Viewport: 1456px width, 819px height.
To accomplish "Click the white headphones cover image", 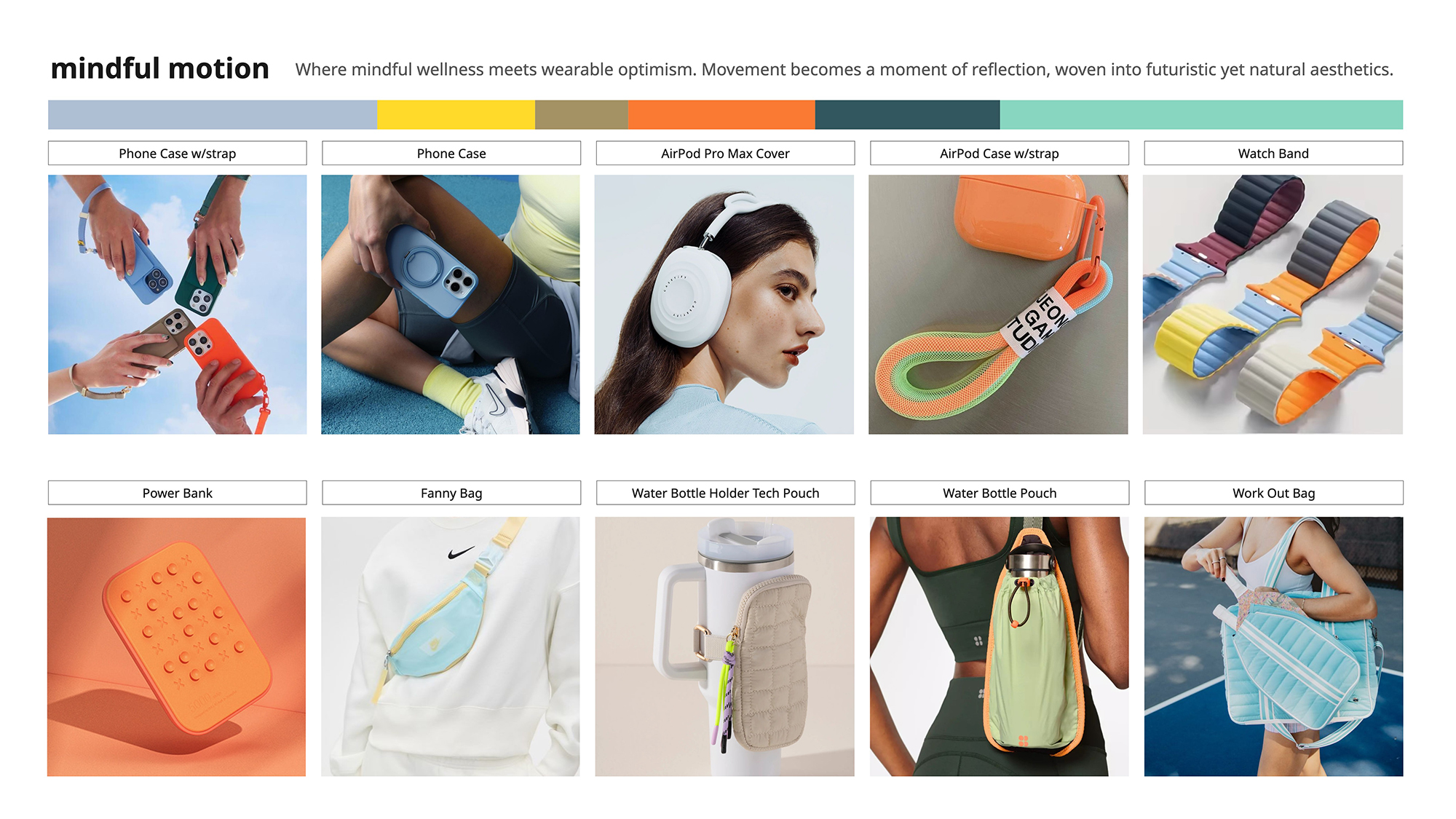I will 724,304.
